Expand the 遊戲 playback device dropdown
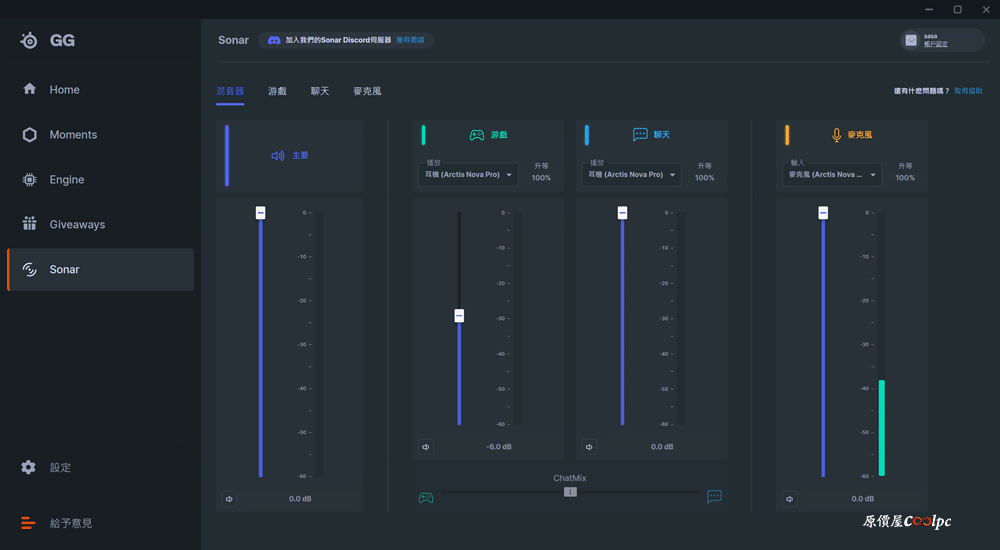 468,175
